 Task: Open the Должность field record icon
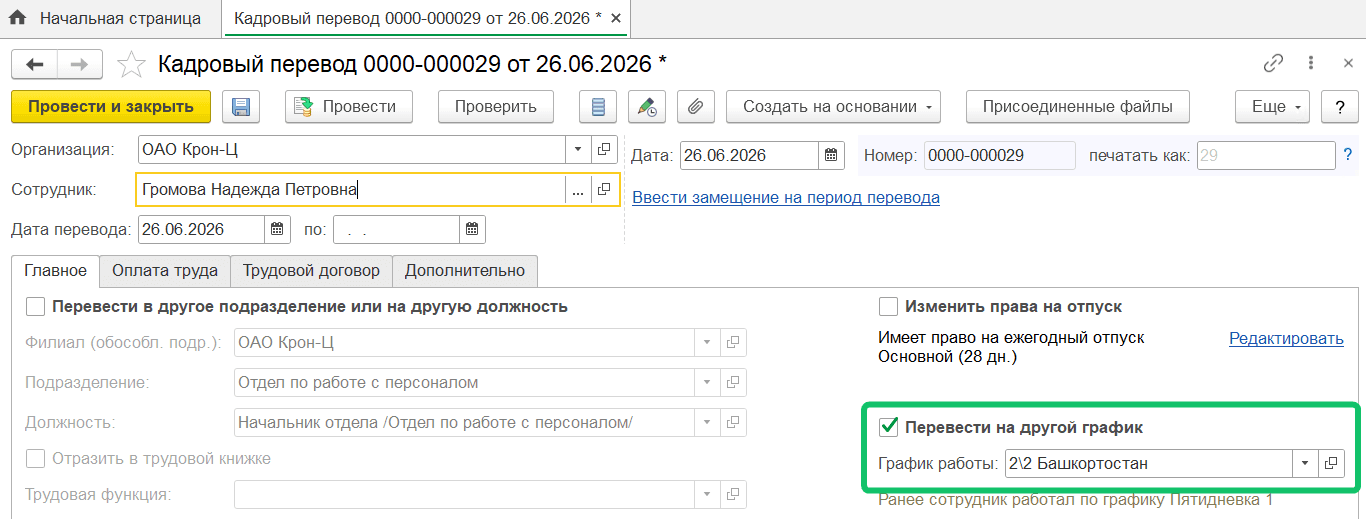coord(733,422)
